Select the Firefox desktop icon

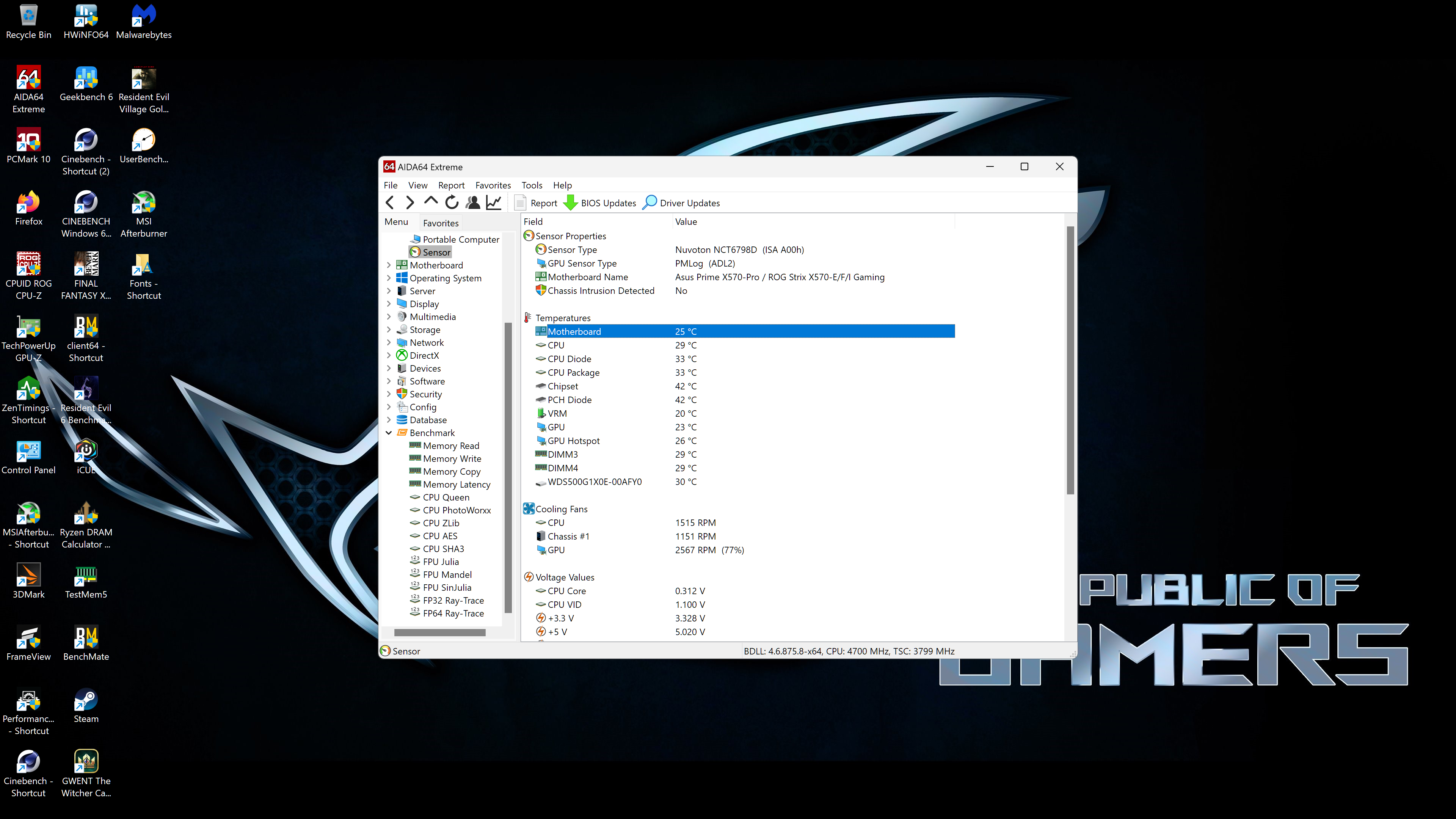pyautogui.click(x=28, y=208)
